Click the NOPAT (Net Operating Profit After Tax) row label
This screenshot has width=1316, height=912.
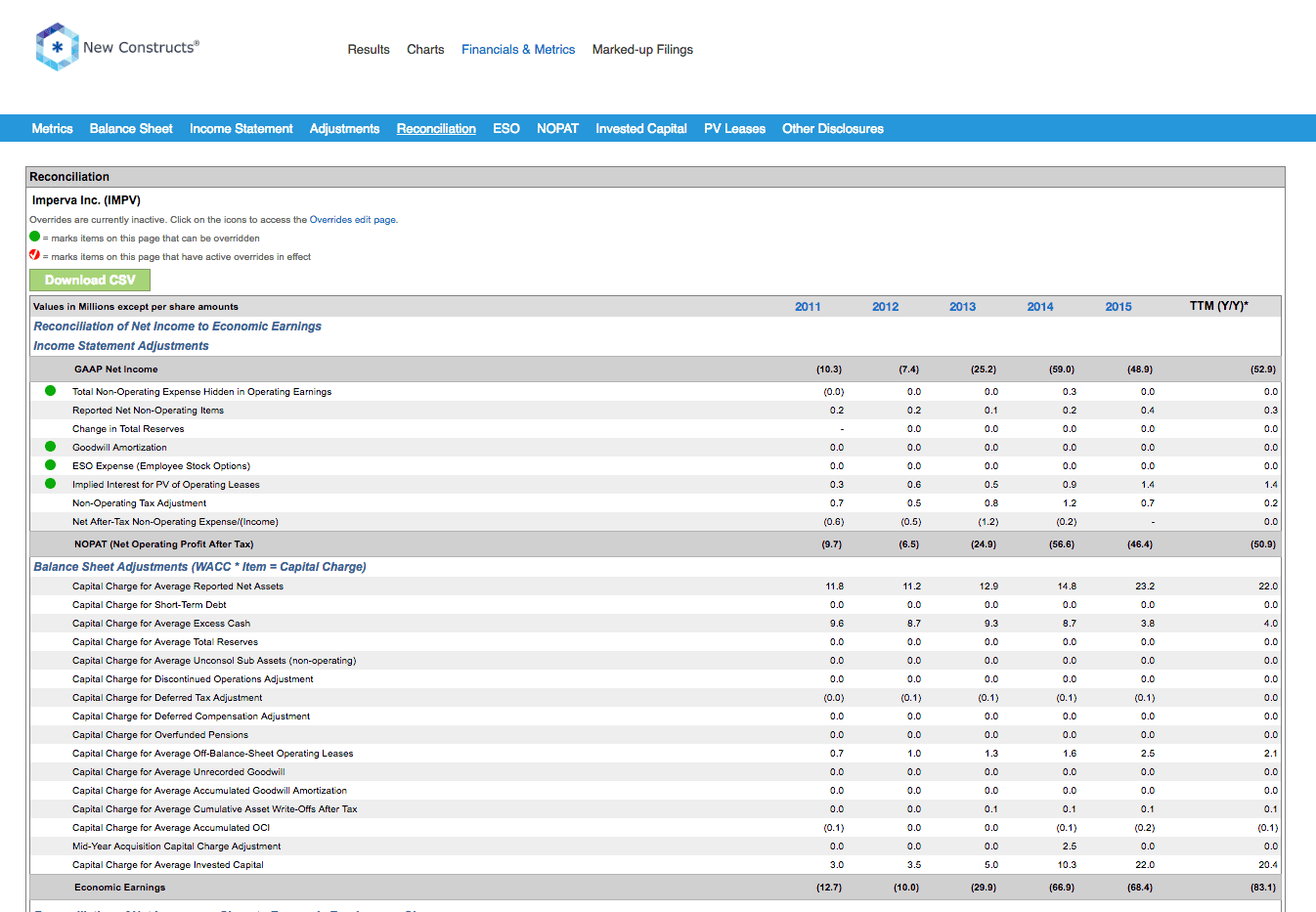[x=163, y=544]
